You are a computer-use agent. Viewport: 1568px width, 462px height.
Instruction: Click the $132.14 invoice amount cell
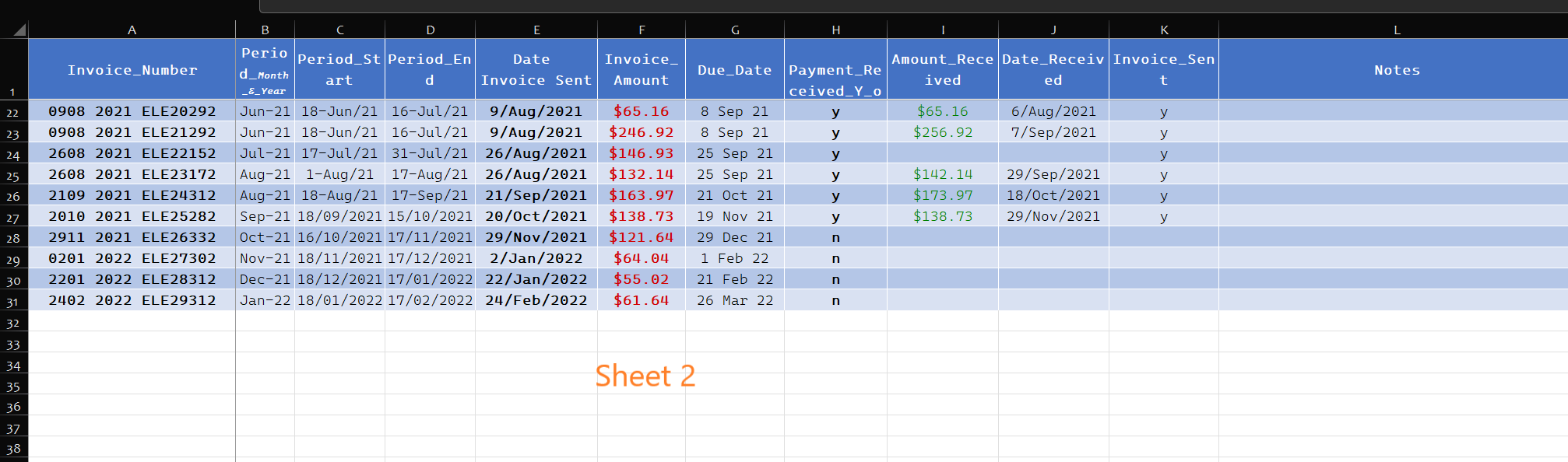click(x=642, y=174)
